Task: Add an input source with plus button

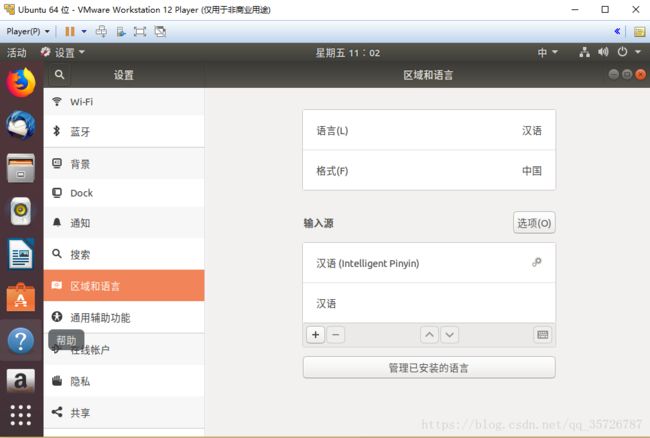Action: click(315, 335)
